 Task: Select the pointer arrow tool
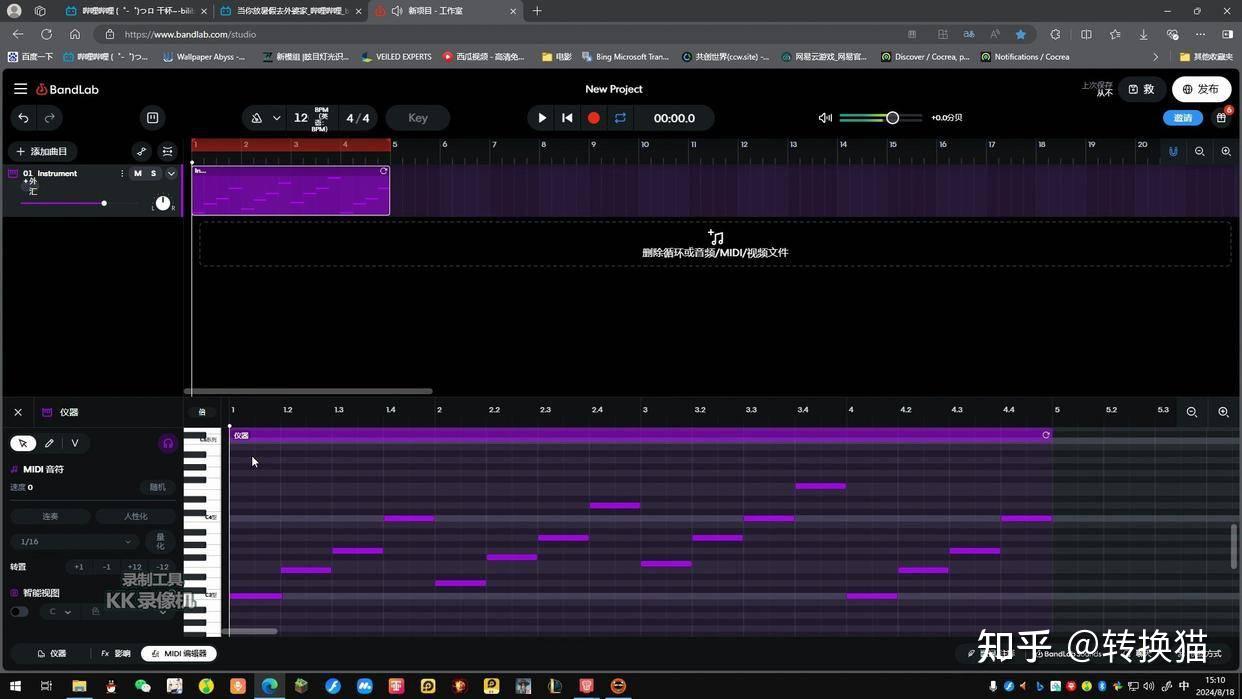pyautogui.click(x=23, y=443)
